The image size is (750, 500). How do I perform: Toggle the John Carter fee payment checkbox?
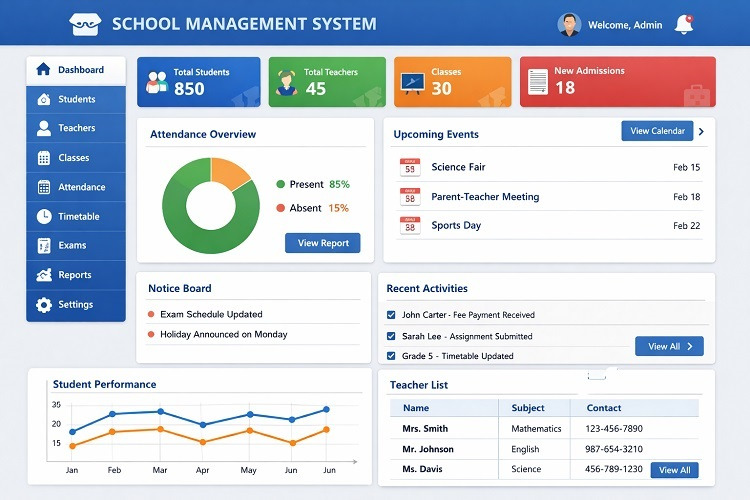(x=392, y=315)
